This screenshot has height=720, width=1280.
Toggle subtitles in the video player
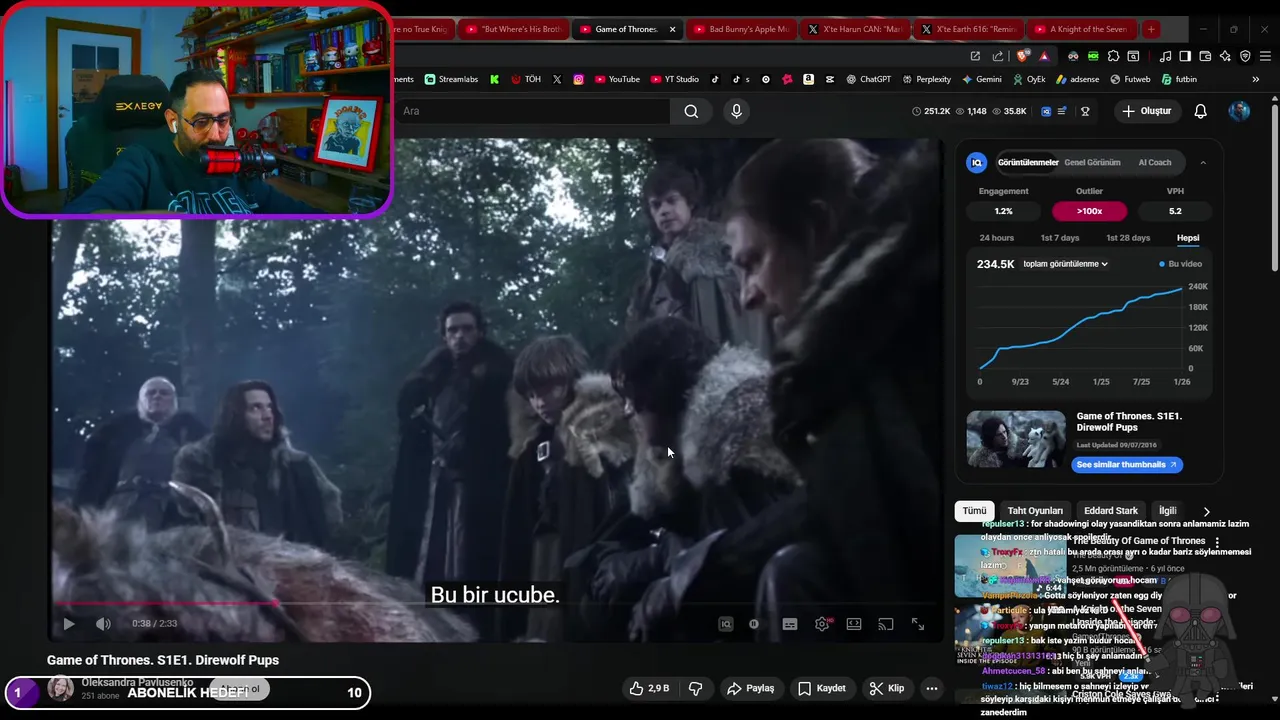[x=790, y=624]
